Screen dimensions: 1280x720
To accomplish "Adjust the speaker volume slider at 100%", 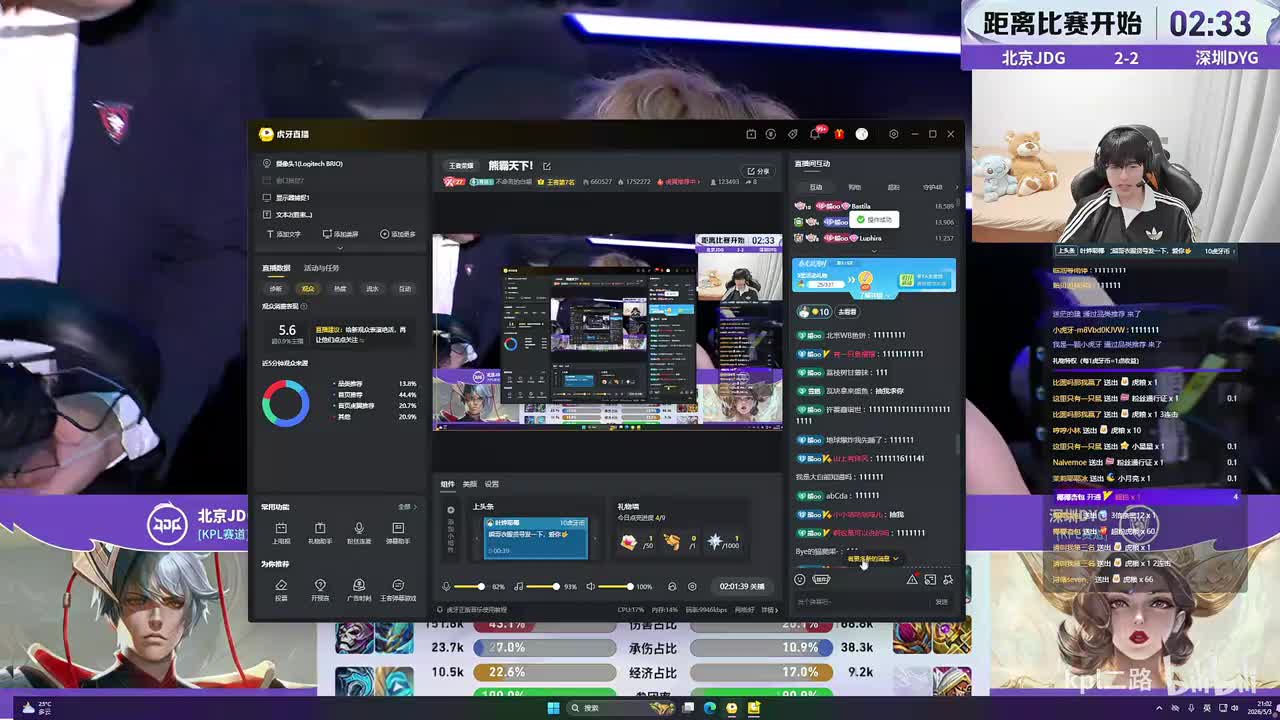I will [x=615, y=586].
